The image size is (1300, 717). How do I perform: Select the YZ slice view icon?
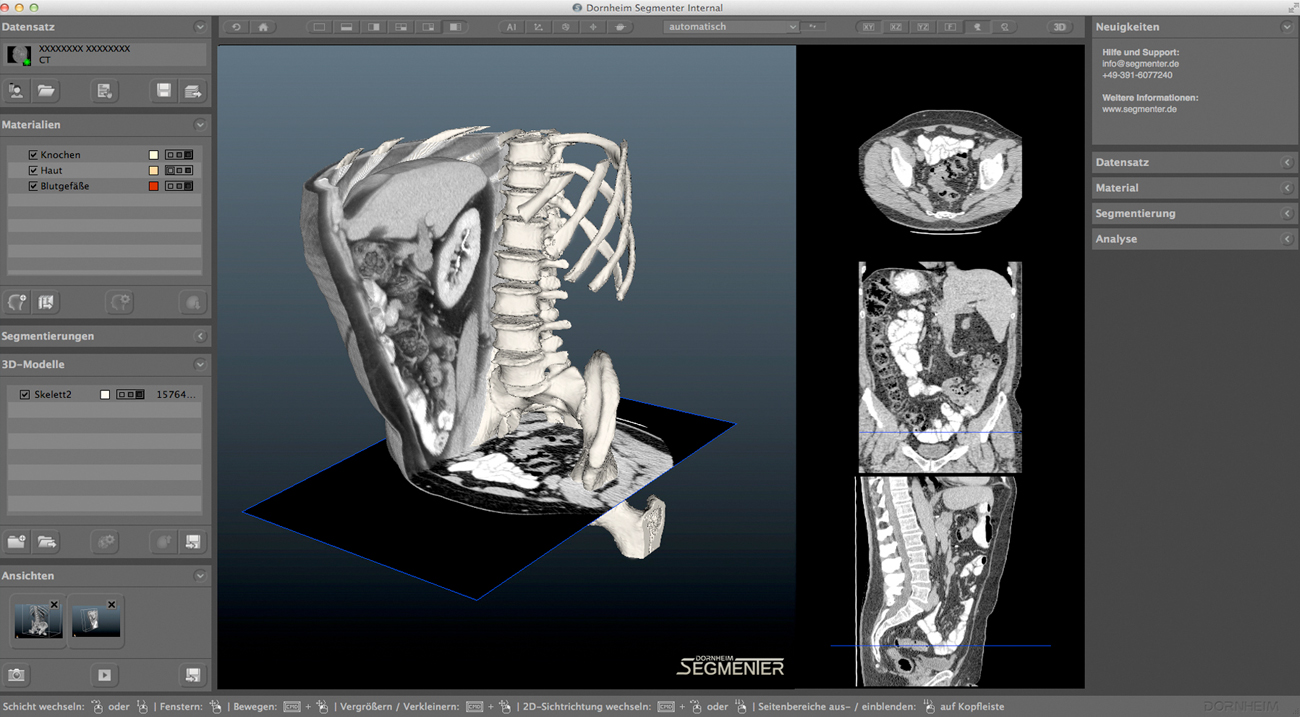click(x=923, y=27)
